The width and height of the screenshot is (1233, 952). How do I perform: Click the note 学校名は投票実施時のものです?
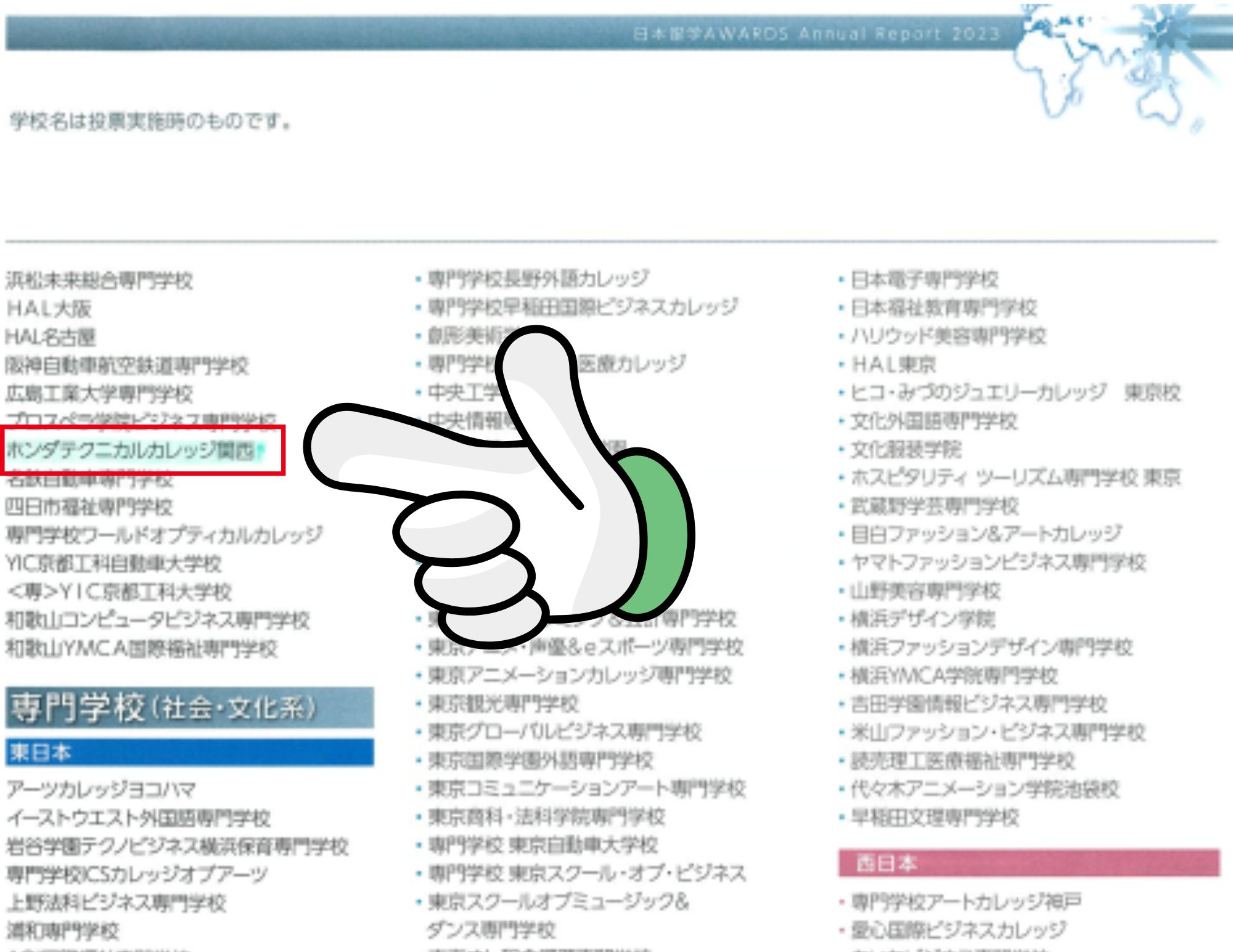(x=150, y=121)
